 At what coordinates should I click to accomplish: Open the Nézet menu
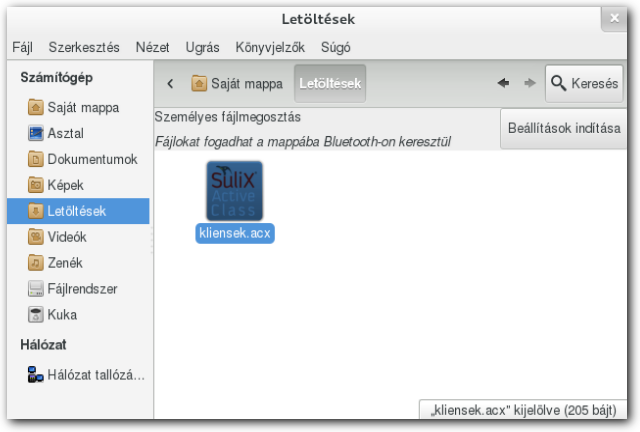[152, 47]
